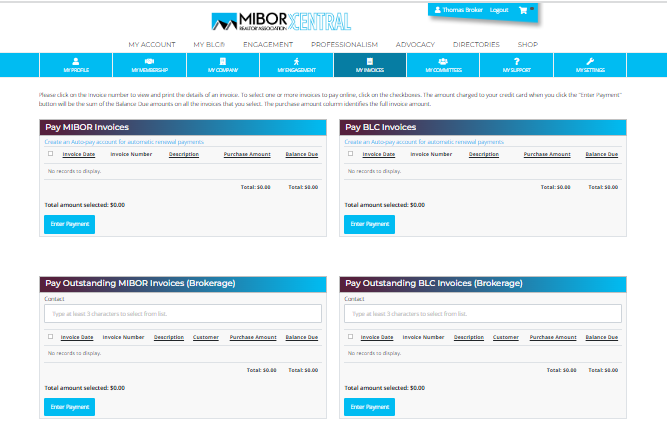
Task: Sort Outstanding MIBOR Brokerage invoices by Customer
Action: (x=206, y=337)
